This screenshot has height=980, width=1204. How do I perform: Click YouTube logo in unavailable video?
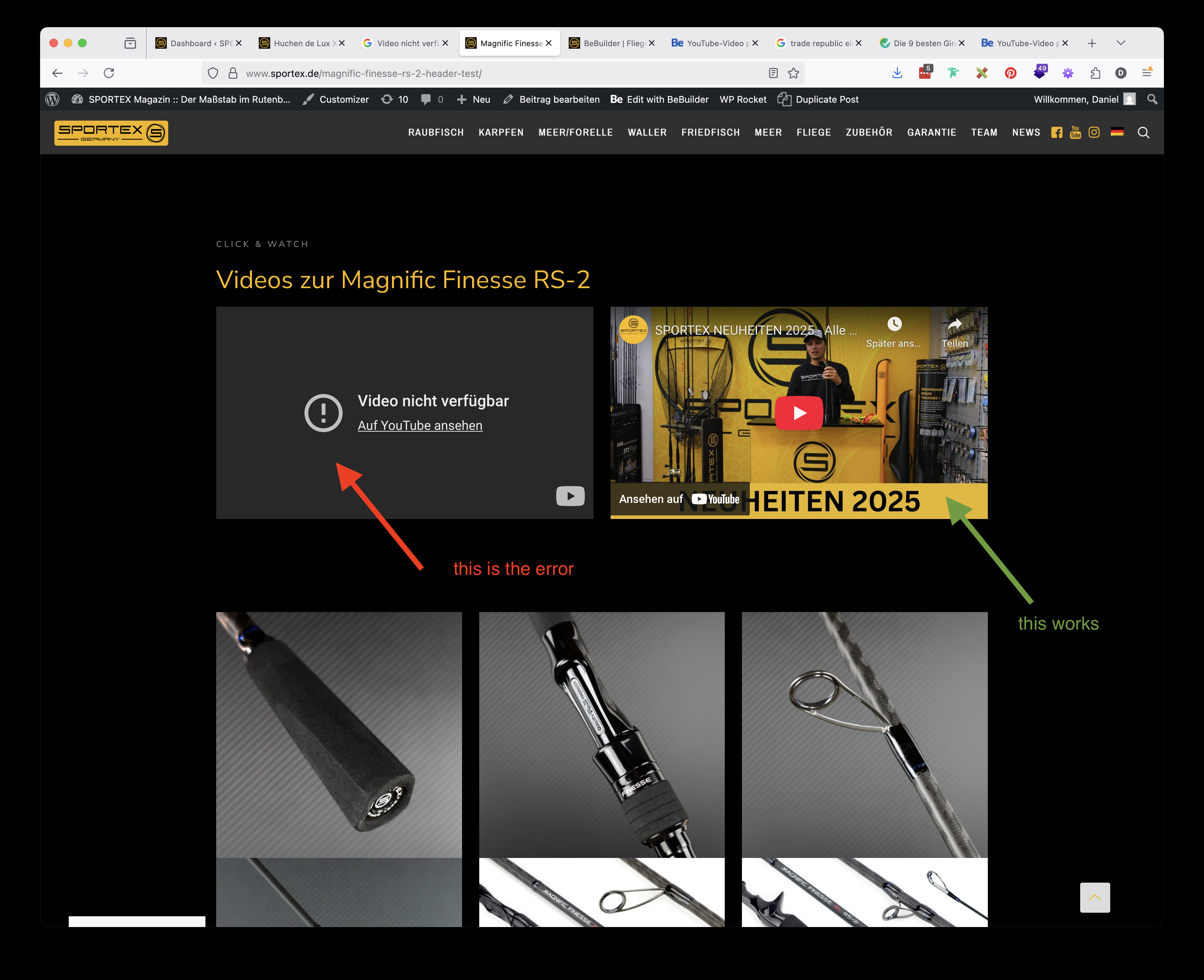pyautogui.click(x=570, y=496)
